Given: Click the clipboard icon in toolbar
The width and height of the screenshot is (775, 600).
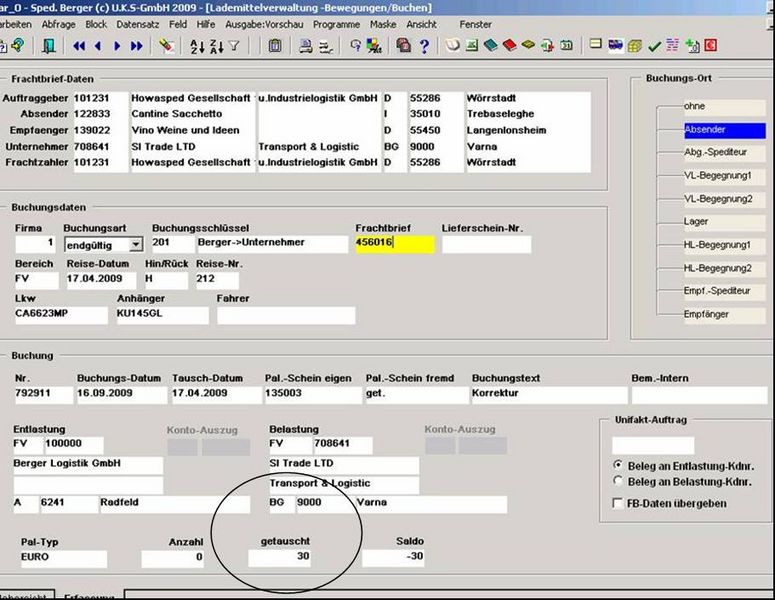Looking at the screenshot, I should 275,46.
